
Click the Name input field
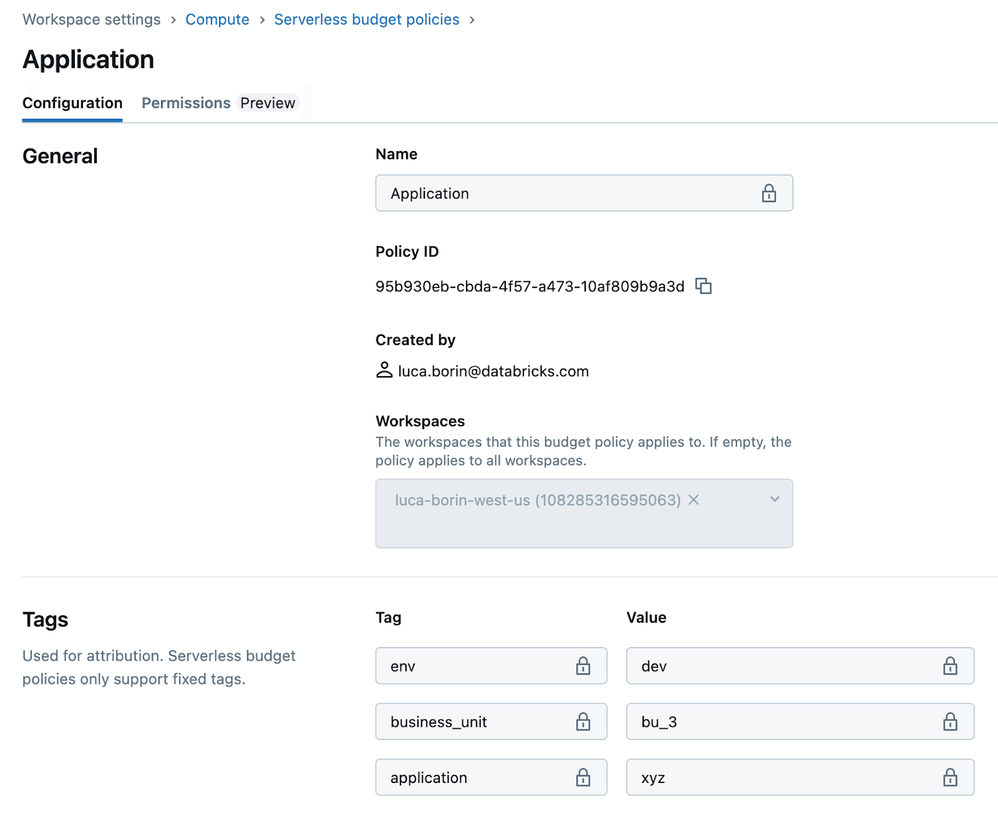pos(560,194)
